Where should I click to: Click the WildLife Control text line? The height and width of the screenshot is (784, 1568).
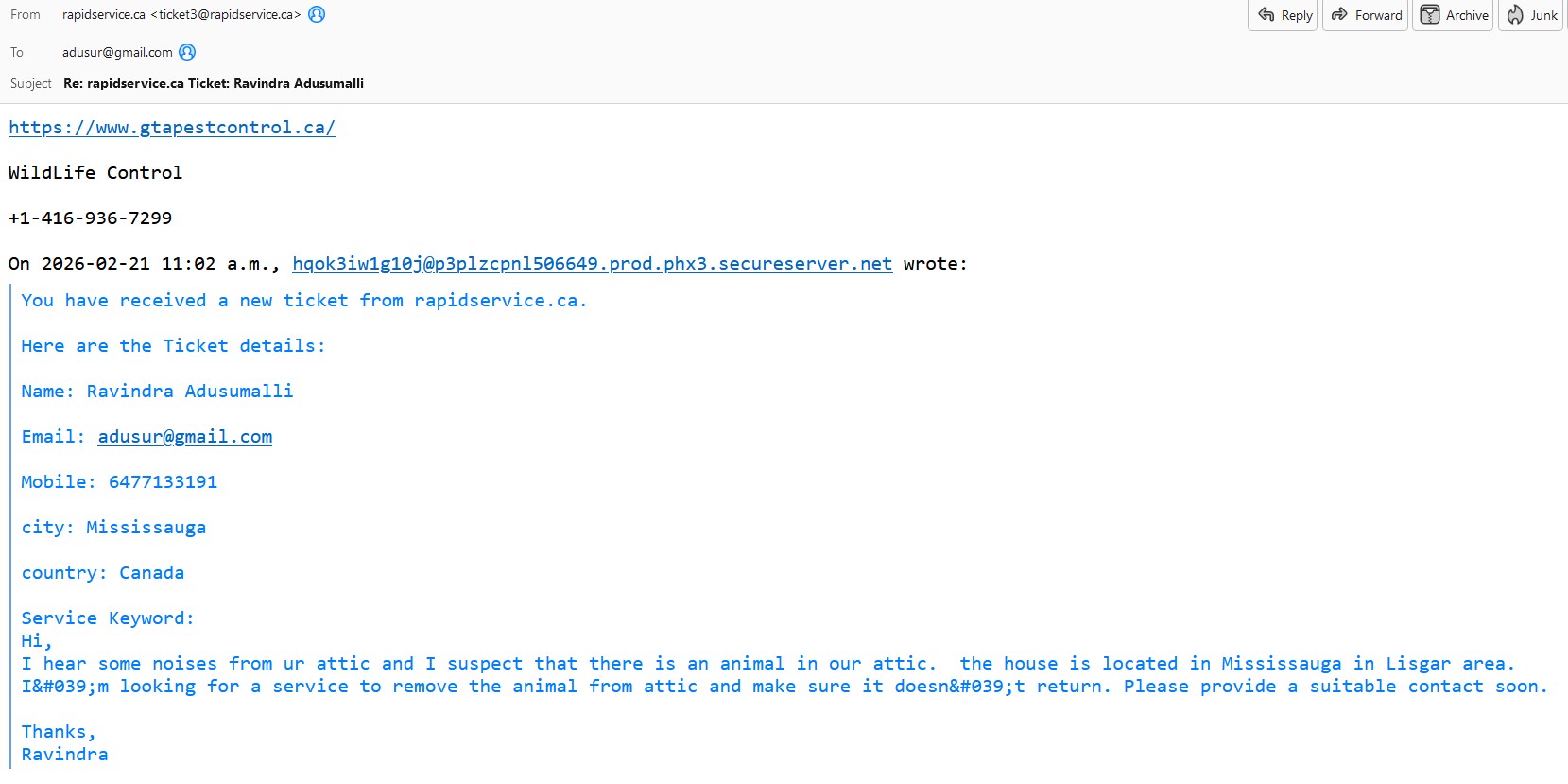pyautogui.click(x=95, y=173)
